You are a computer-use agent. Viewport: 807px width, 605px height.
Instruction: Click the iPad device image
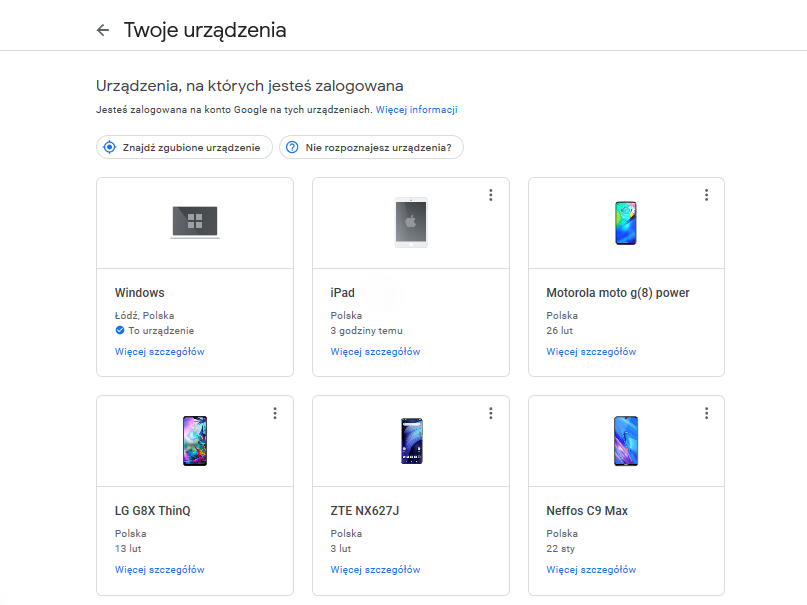(x=410, y=222)
